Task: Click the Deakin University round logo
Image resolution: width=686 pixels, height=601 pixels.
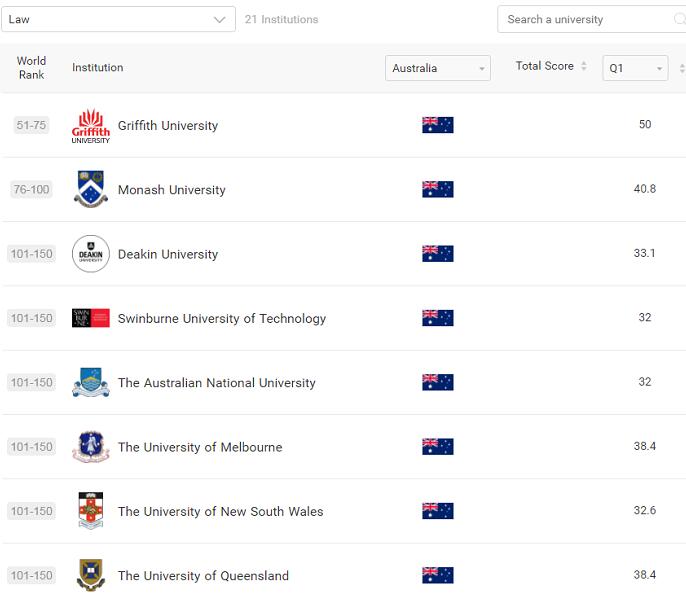Action: coord(91,254)
